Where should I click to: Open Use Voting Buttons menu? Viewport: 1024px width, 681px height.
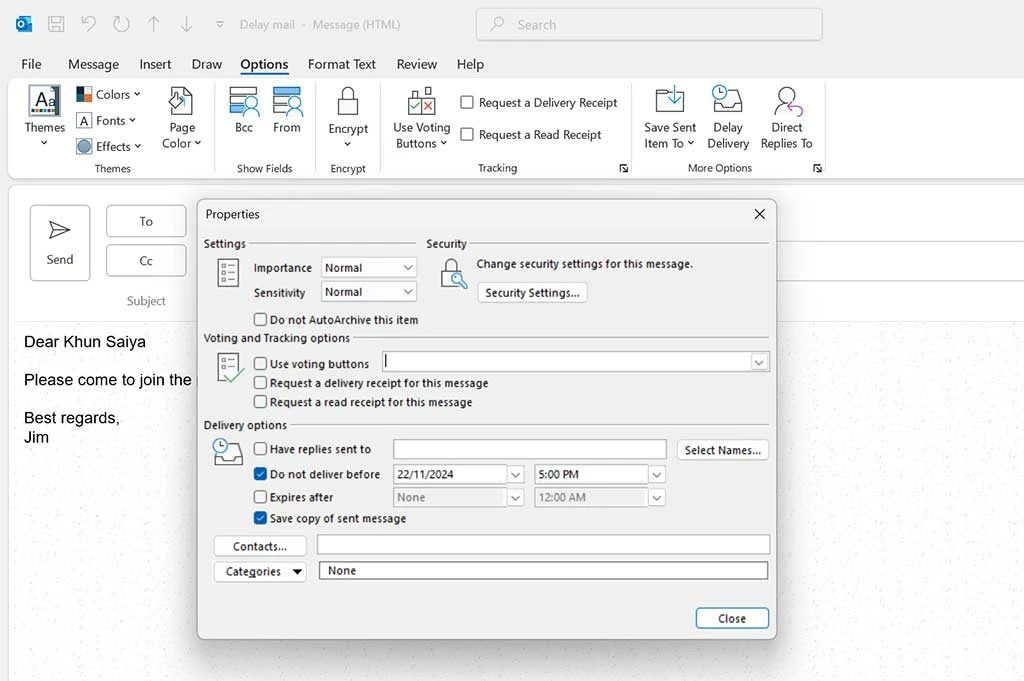coord(421,118)
